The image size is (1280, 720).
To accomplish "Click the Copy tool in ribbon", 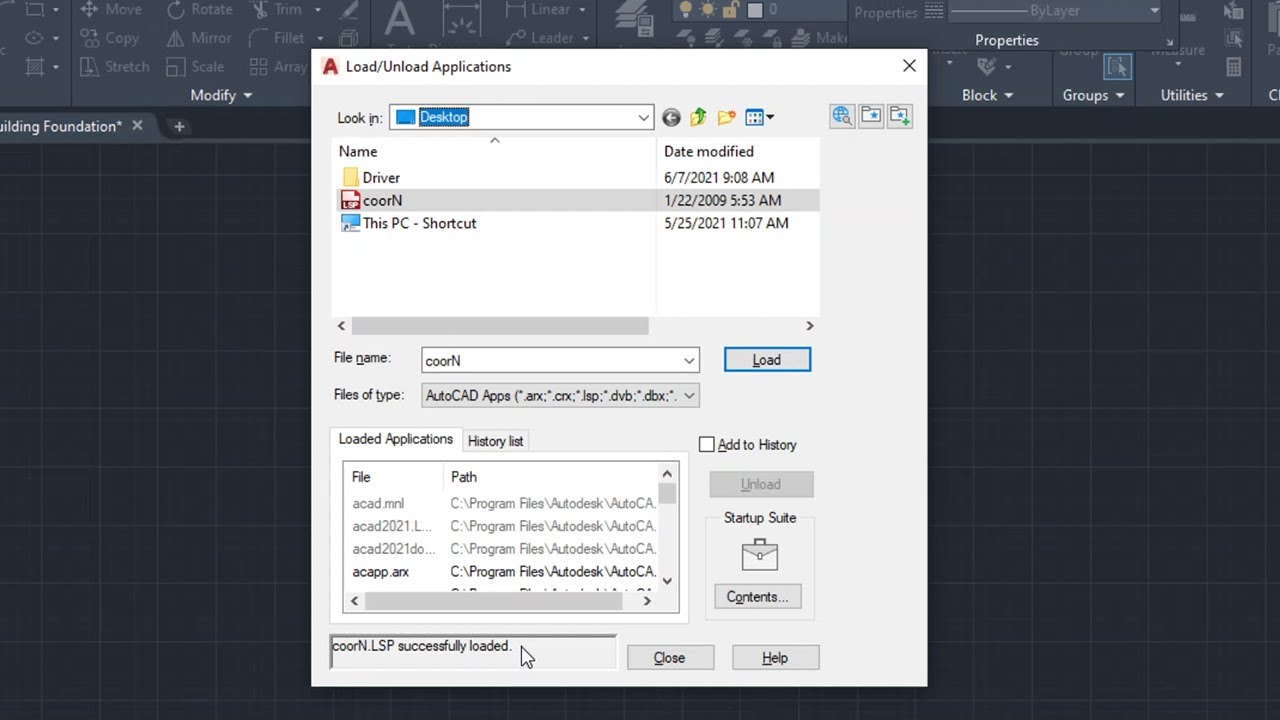I will click(x=110, y=38).
